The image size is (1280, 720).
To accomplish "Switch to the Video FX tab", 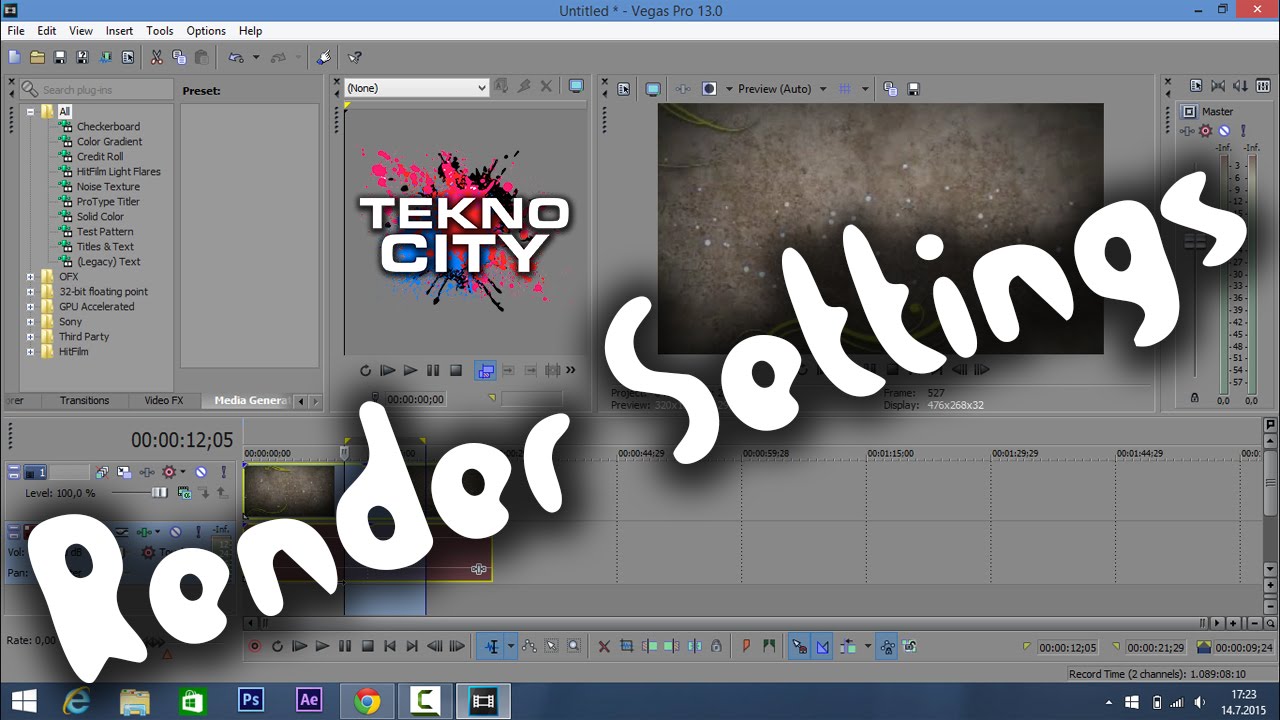I will (x=164, y=400).
